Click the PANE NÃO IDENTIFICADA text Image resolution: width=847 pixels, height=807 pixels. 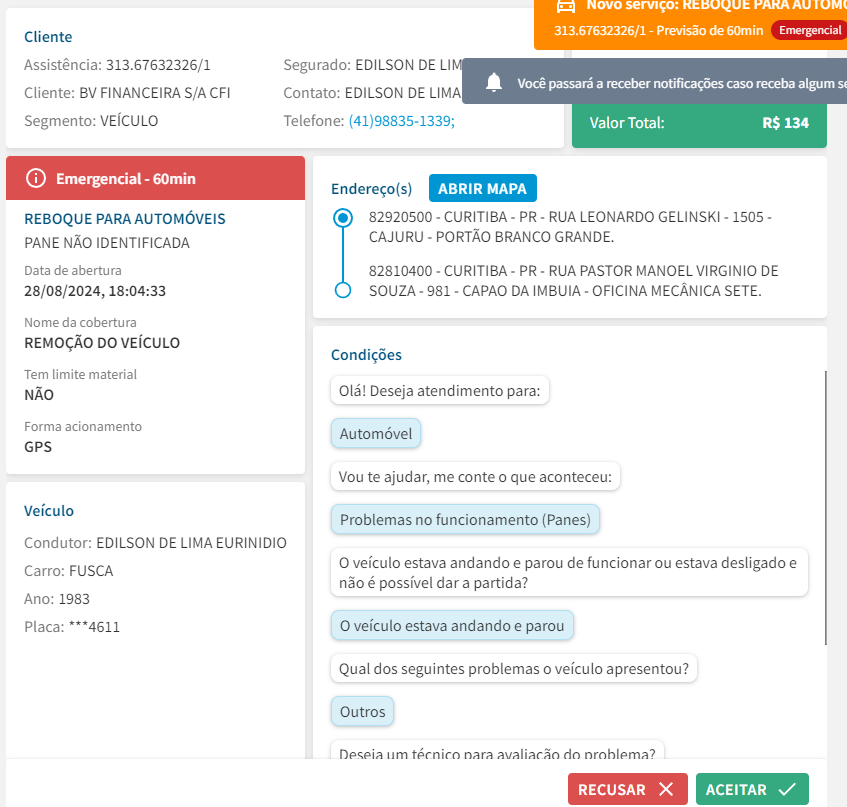tap(107, 243)
